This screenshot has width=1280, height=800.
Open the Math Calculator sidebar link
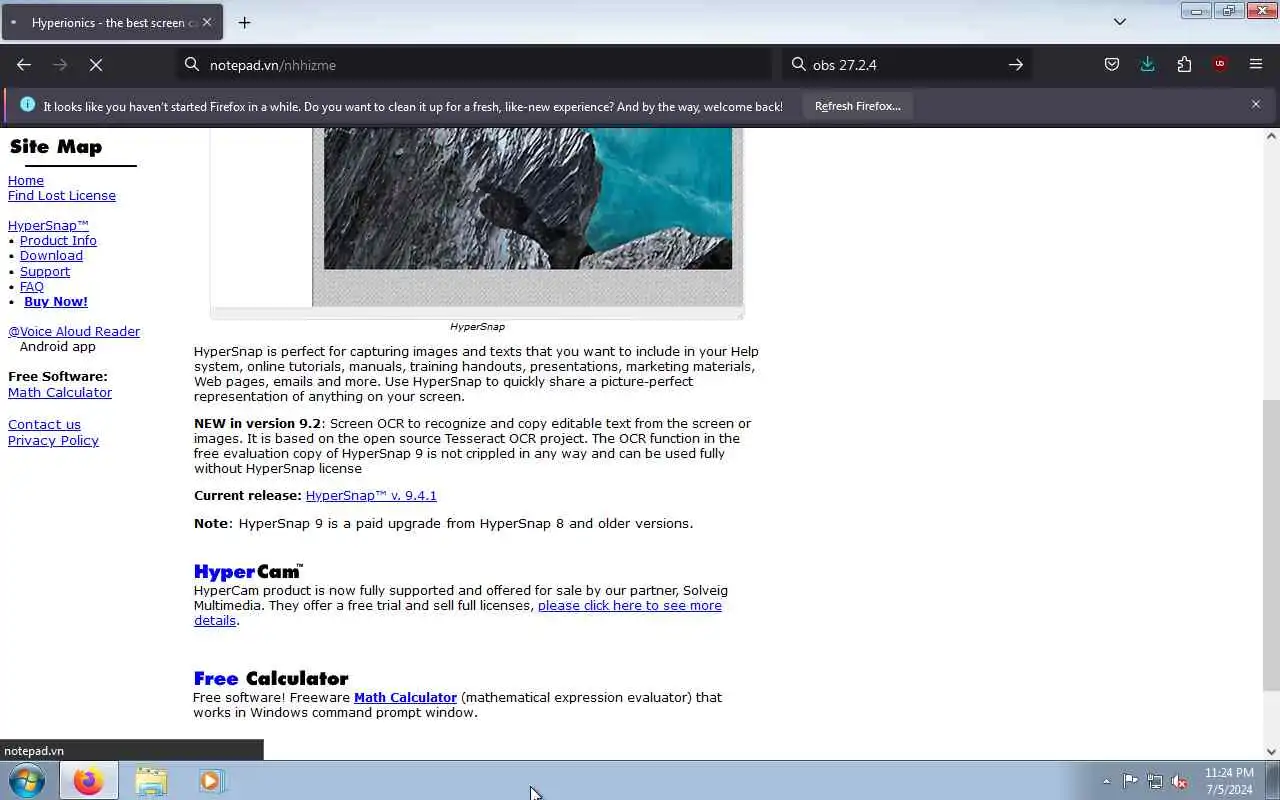tap(60, 393)
